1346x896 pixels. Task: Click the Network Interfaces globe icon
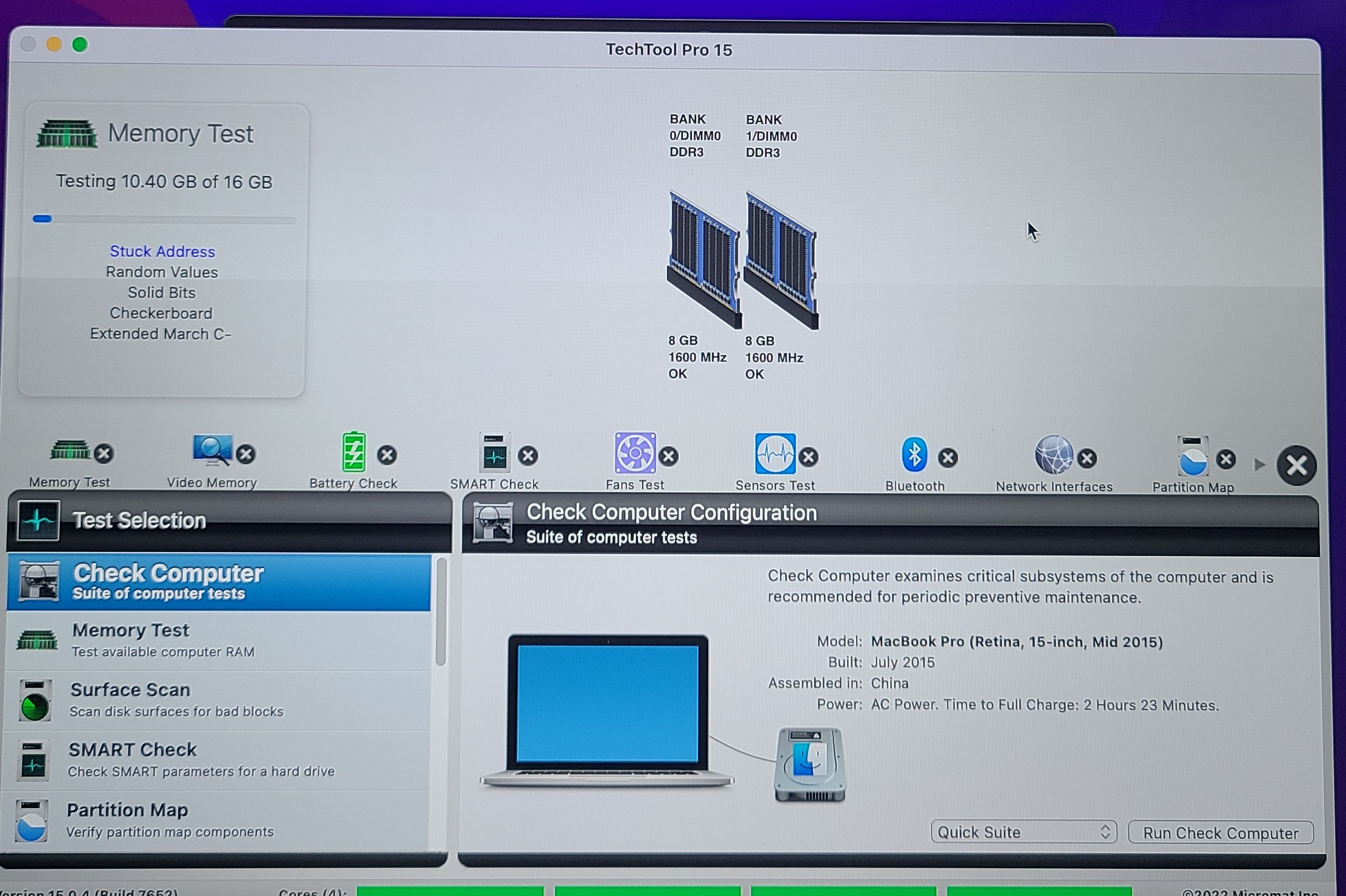pyautogui.click(x=1054, y=455)
